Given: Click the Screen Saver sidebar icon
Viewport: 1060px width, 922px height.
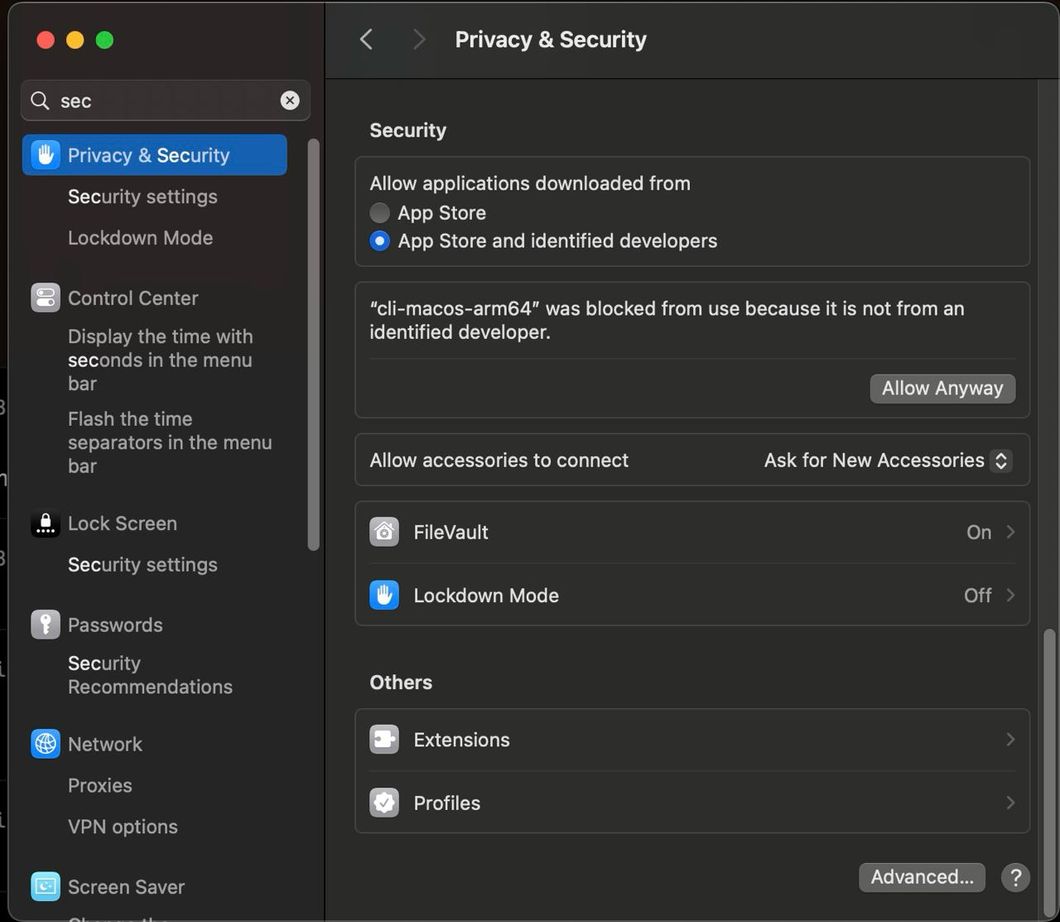Looking at the screenshot, I should (x=46, y=886).
